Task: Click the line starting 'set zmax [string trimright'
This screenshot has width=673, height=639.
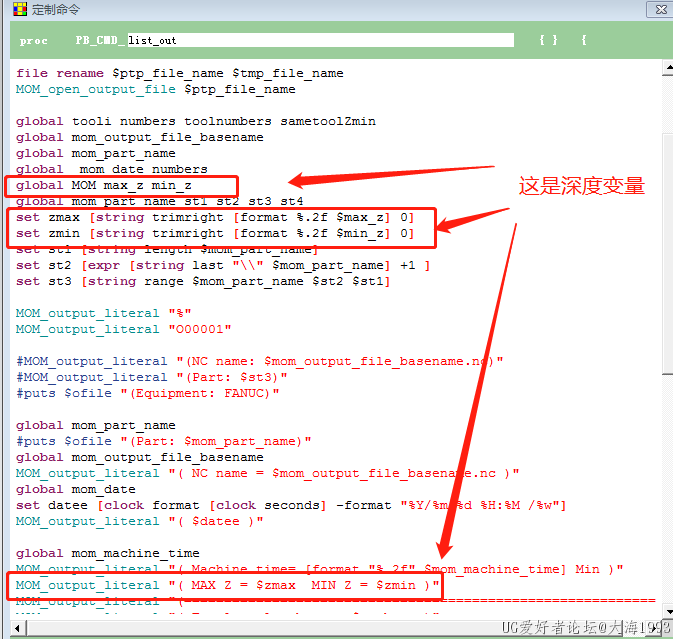Action: coord(215,218)
